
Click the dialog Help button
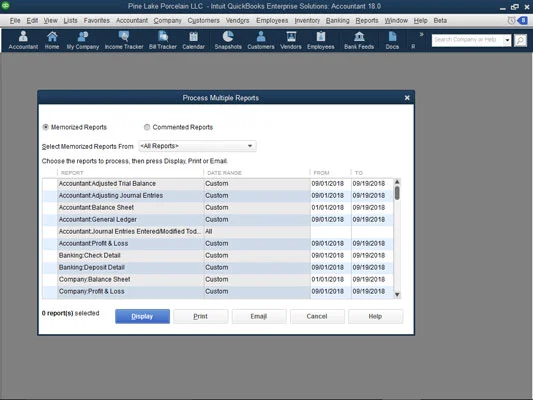[x=375, y=316]
